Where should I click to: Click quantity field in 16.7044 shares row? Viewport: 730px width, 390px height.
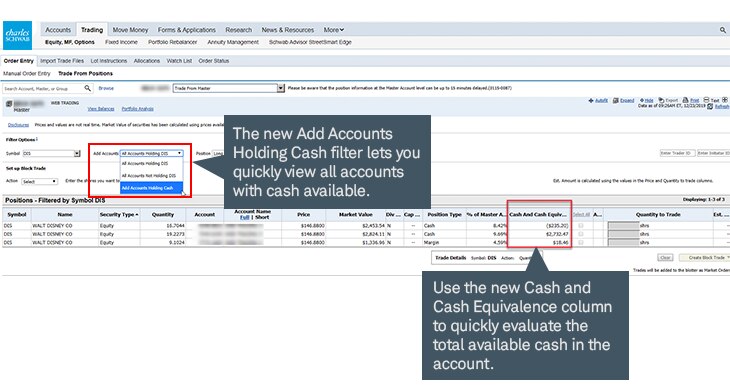click(x=623, y=226)
